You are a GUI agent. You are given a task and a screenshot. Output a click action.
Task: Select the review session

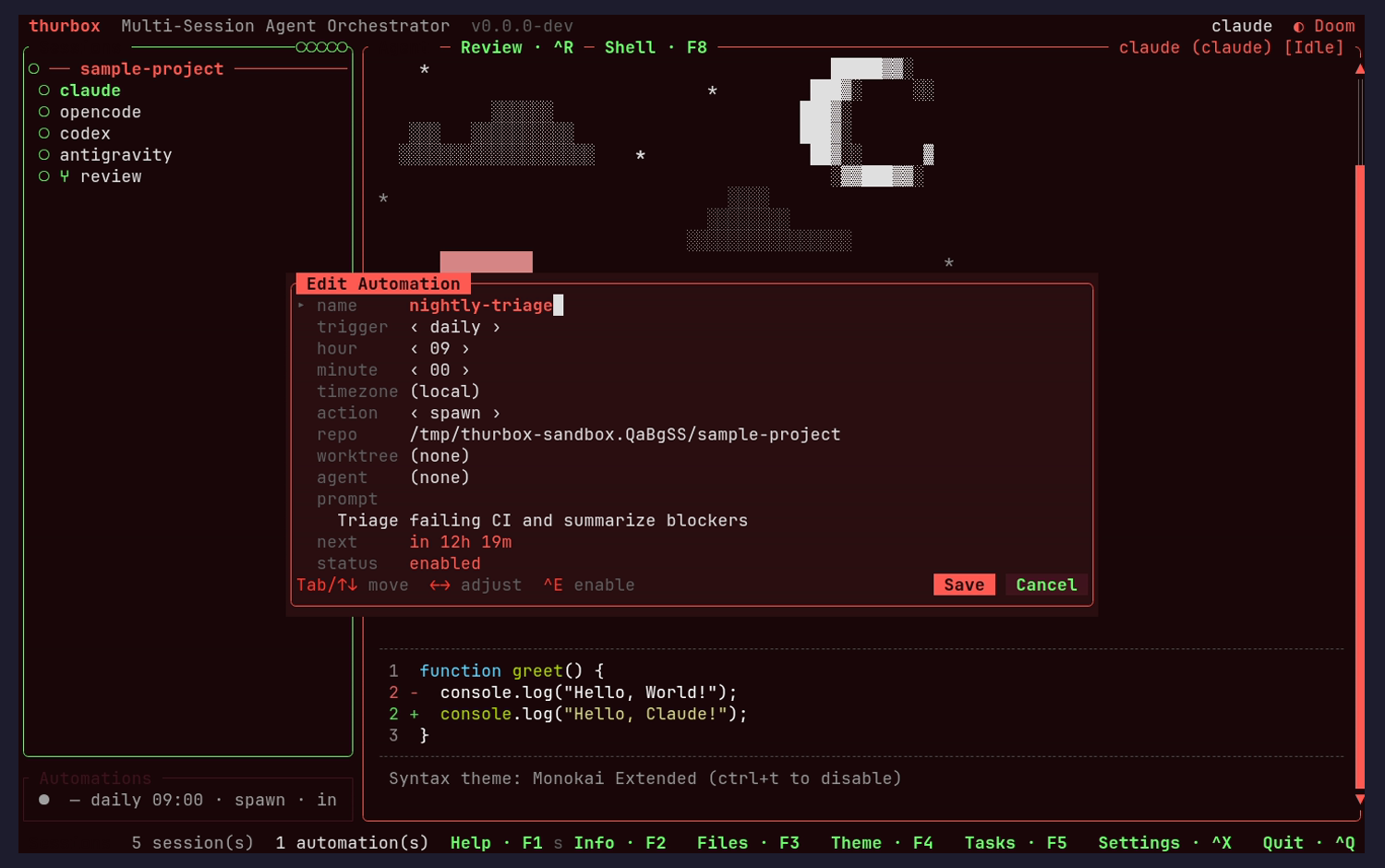coord(111,176)
